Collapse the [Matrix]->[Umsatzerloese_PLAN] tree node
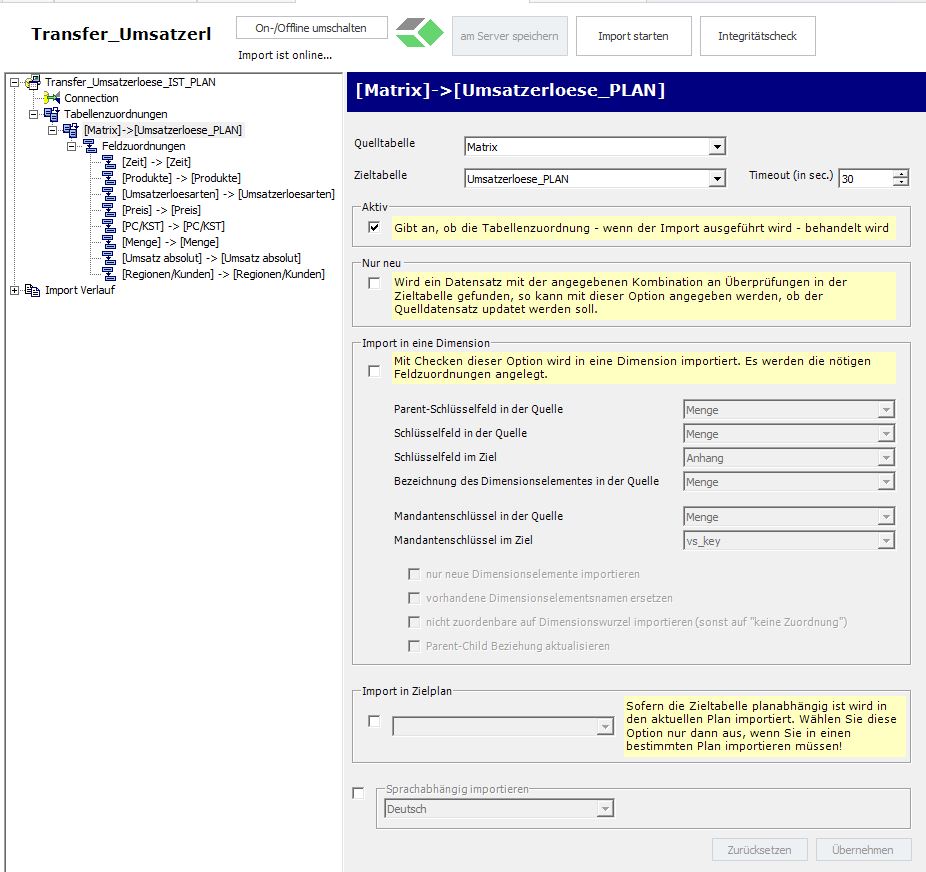The width and height of the screenshot is (926, 872). [x=53, y=130]
